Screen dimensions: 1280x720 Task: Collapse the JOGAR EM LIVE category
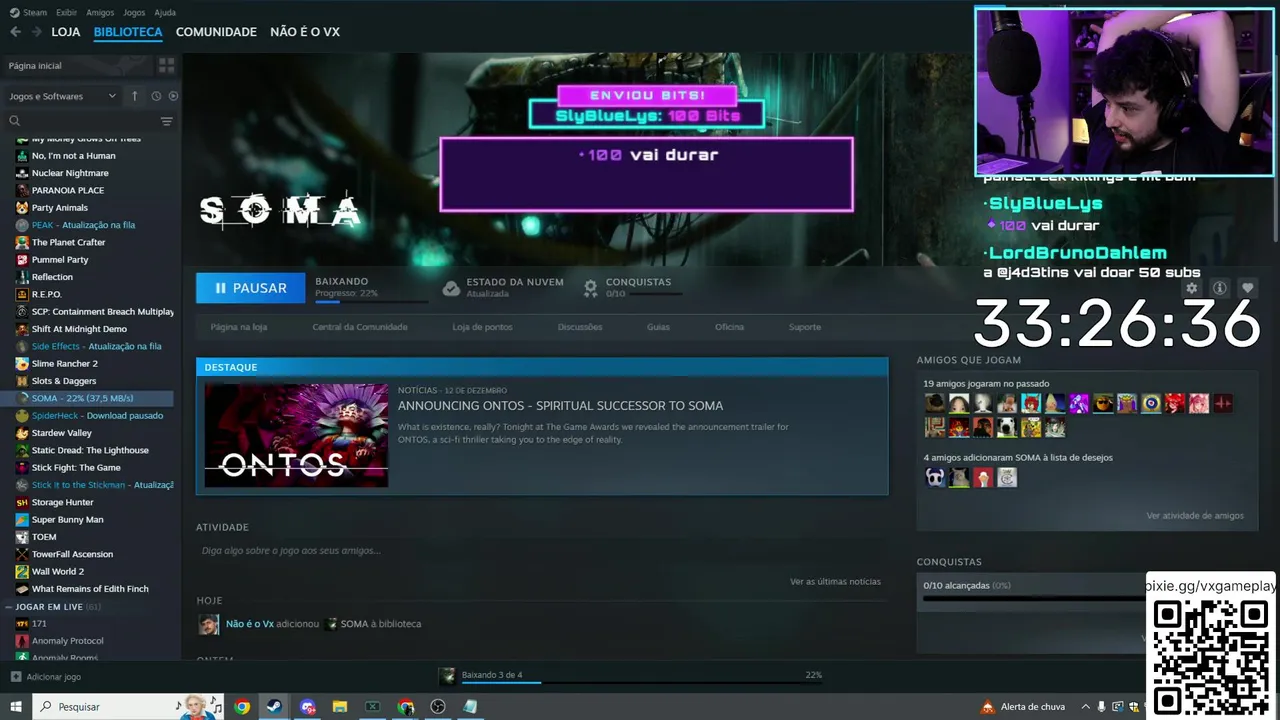click(10, 607)
